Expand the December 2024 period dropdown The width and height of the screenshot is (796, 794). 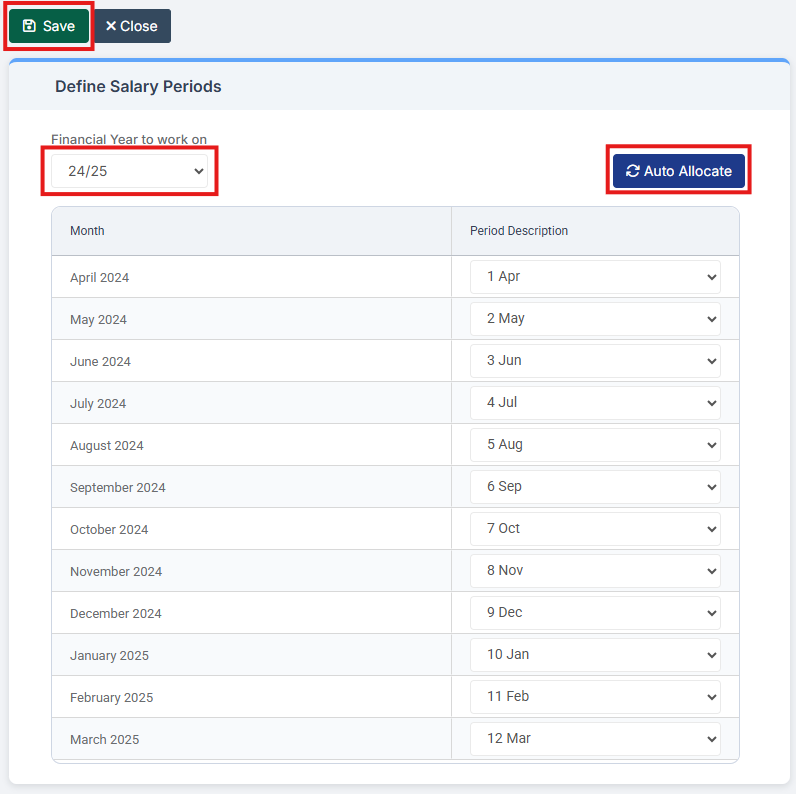[595, 613]
